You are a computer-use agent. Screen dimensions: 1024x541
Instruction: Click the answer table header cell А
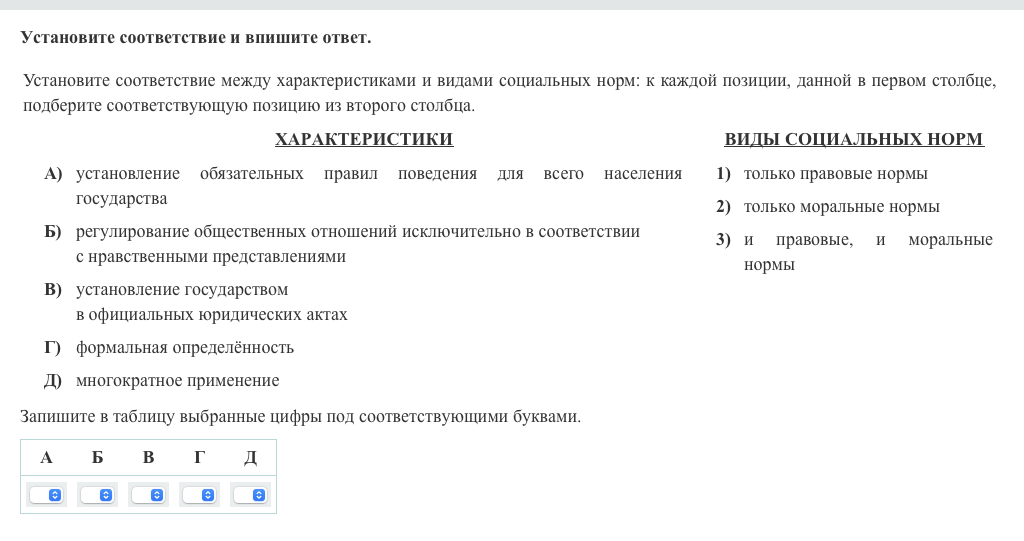click(46, 458)
